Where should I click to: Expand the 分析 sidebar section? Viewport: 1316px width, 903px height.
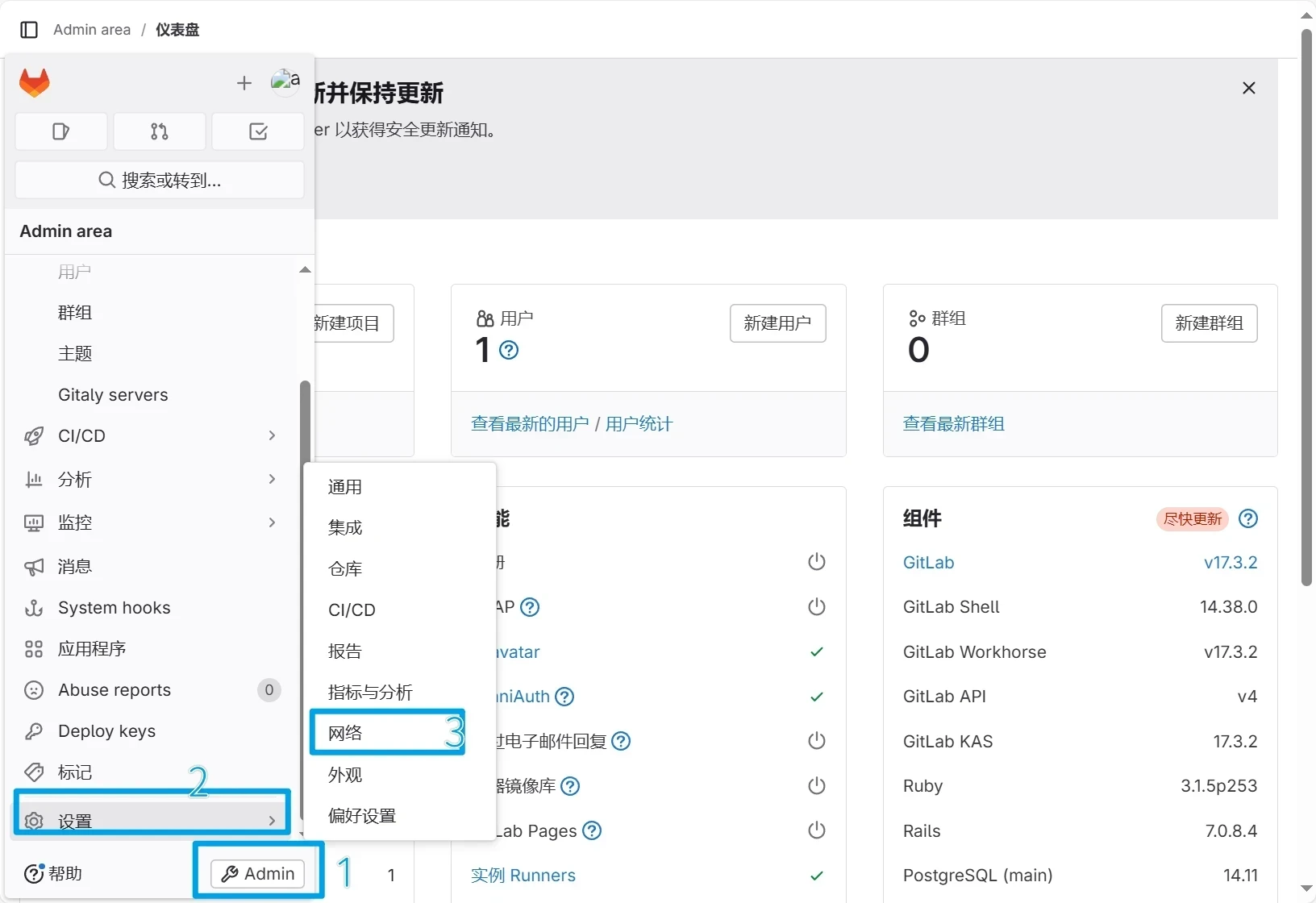(x=152, y=480)
